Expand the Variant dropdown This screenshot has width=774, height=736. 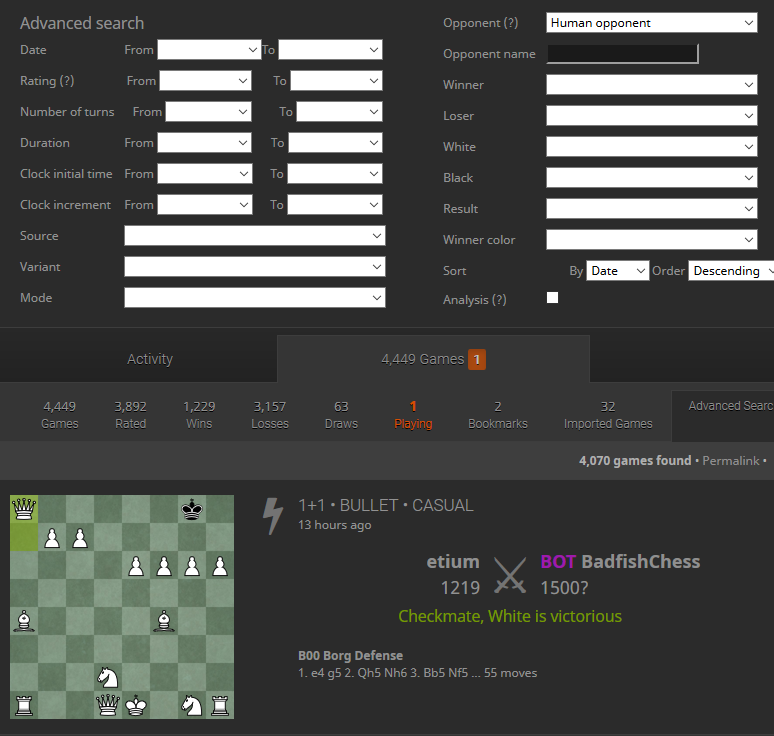pyautogui.click(x=255, y=267)
